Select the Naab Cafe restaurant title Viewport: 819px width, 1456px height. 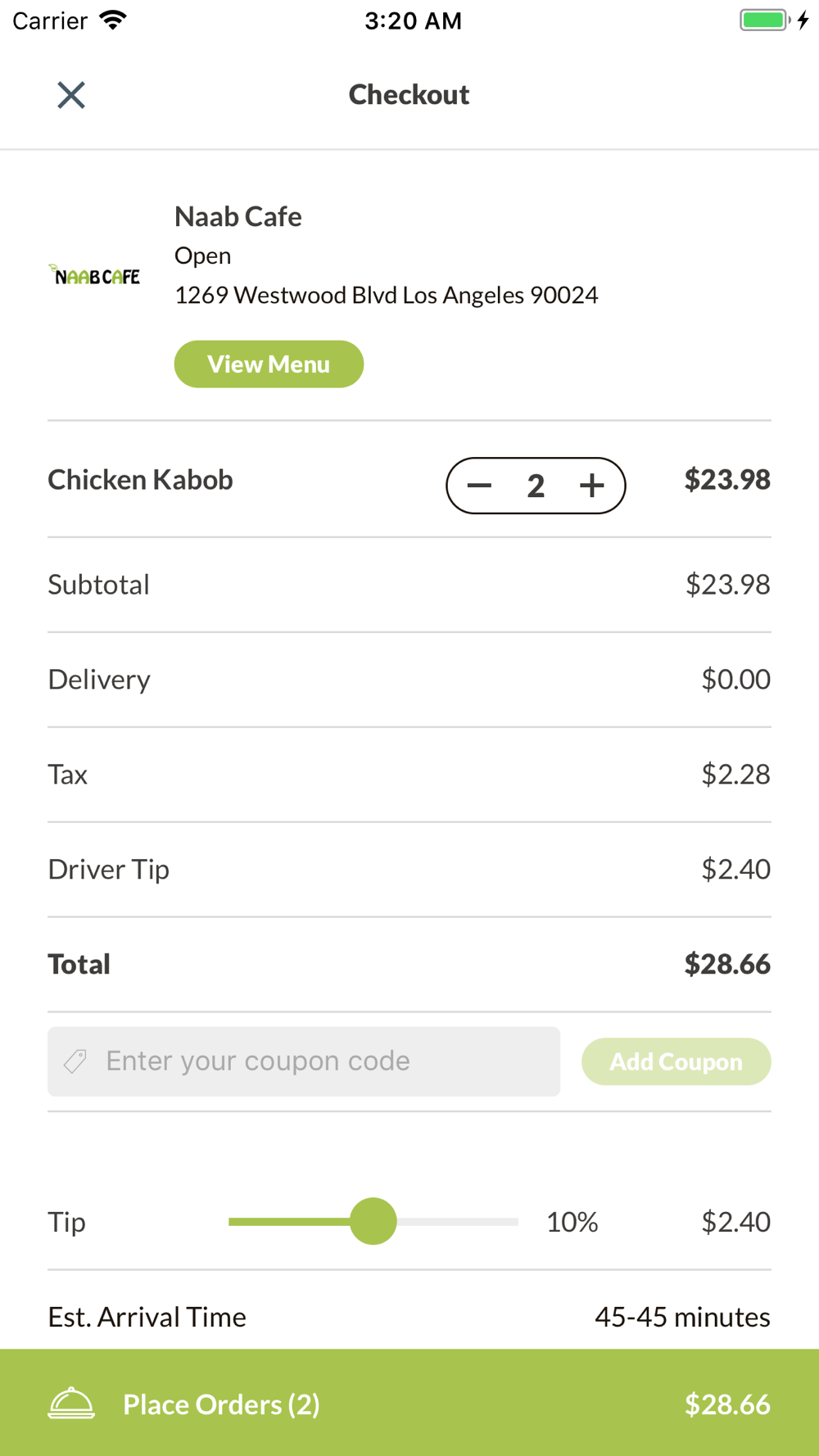tap(238, 217)
